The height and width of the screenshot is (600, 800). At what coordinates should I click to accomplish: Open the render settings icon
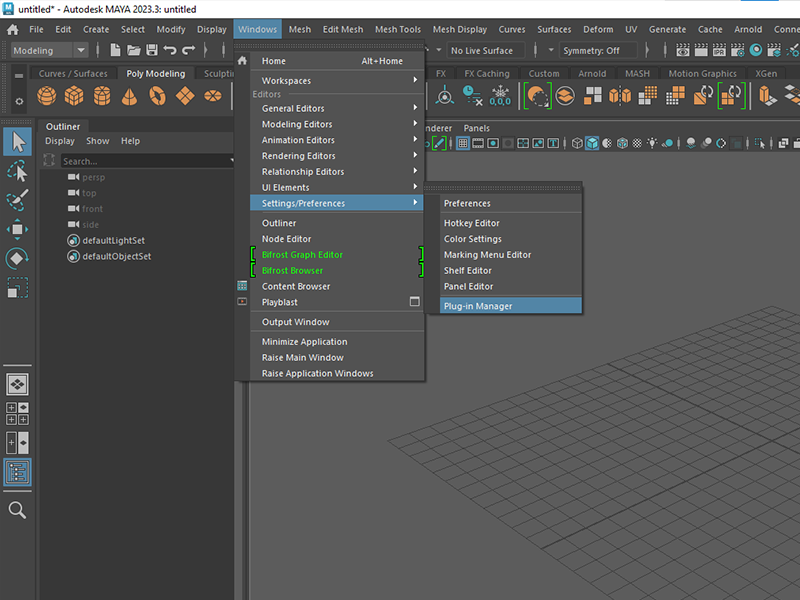[x=738, y=50]
